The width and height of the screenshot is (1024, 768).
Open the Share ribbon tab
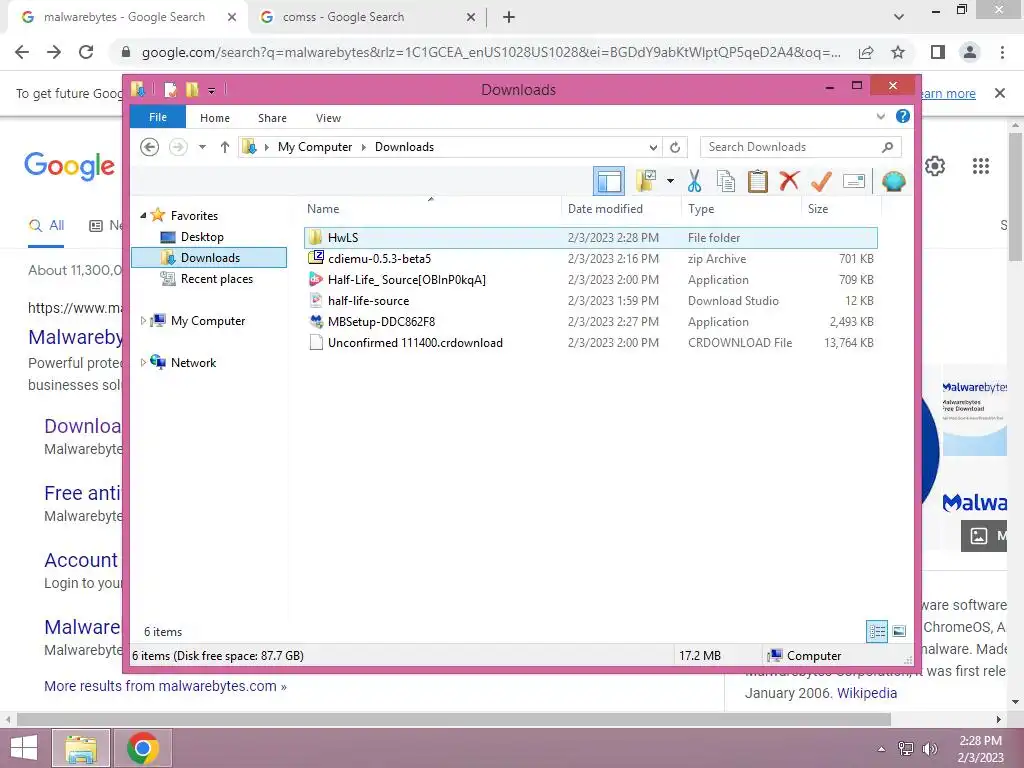[272, 118]
